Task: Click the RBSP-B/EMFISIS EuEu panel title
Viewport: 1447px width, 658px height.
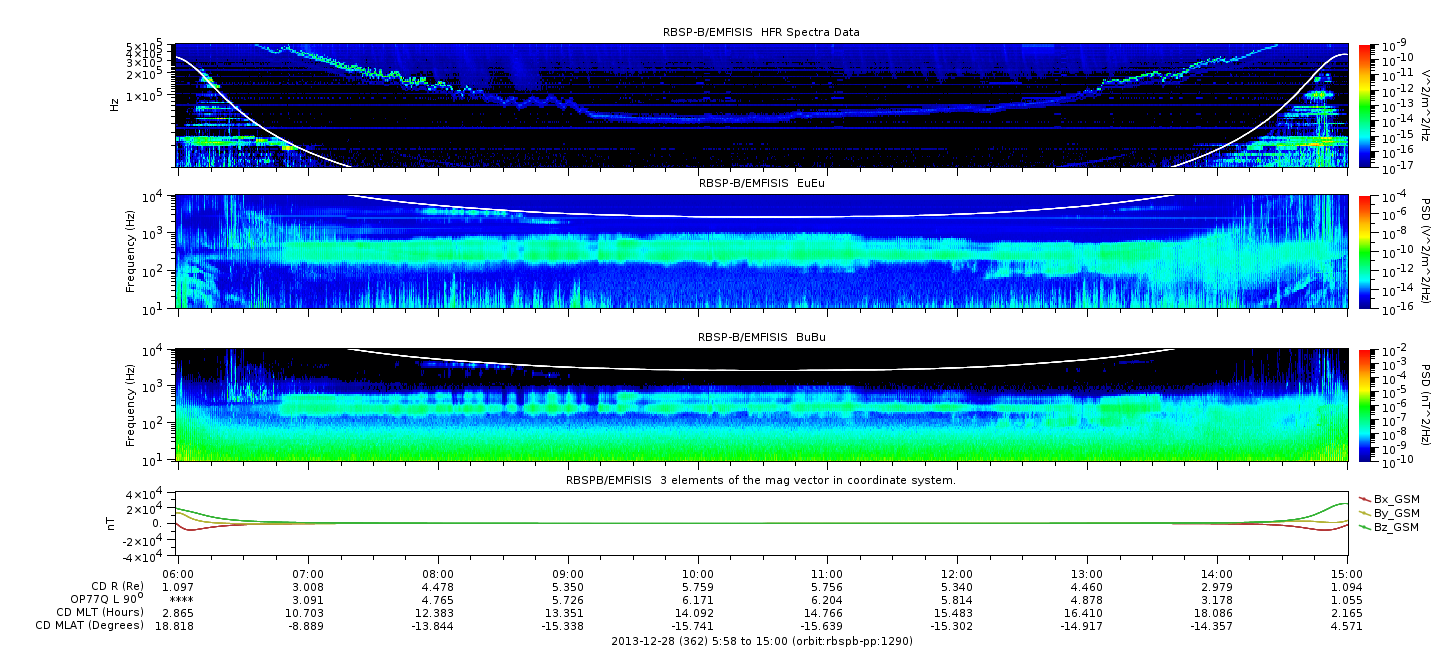Action: click(761, 184)
